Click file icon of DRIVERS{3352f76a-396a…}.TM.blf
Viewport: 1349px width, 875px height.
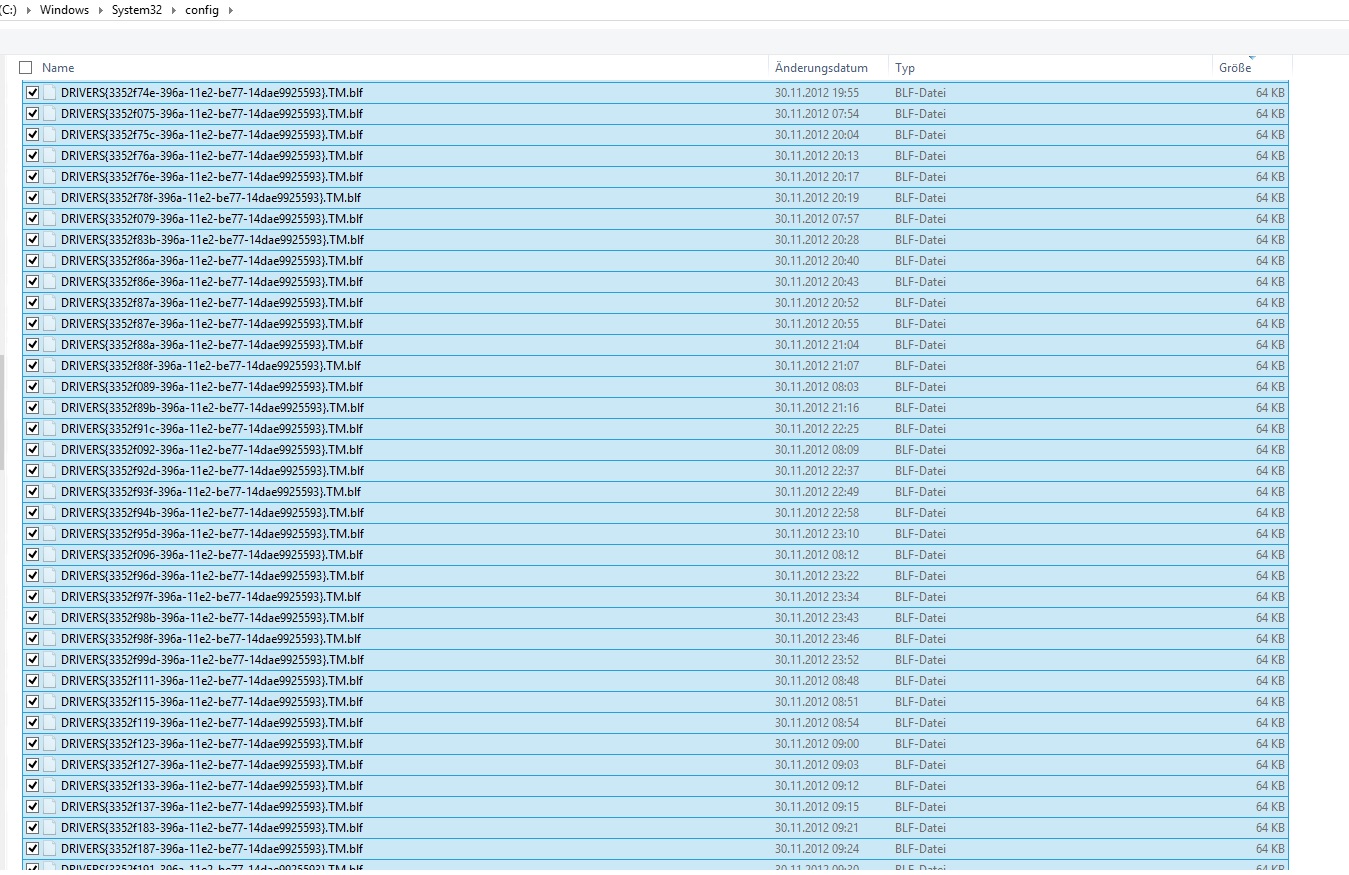[50, 156]
